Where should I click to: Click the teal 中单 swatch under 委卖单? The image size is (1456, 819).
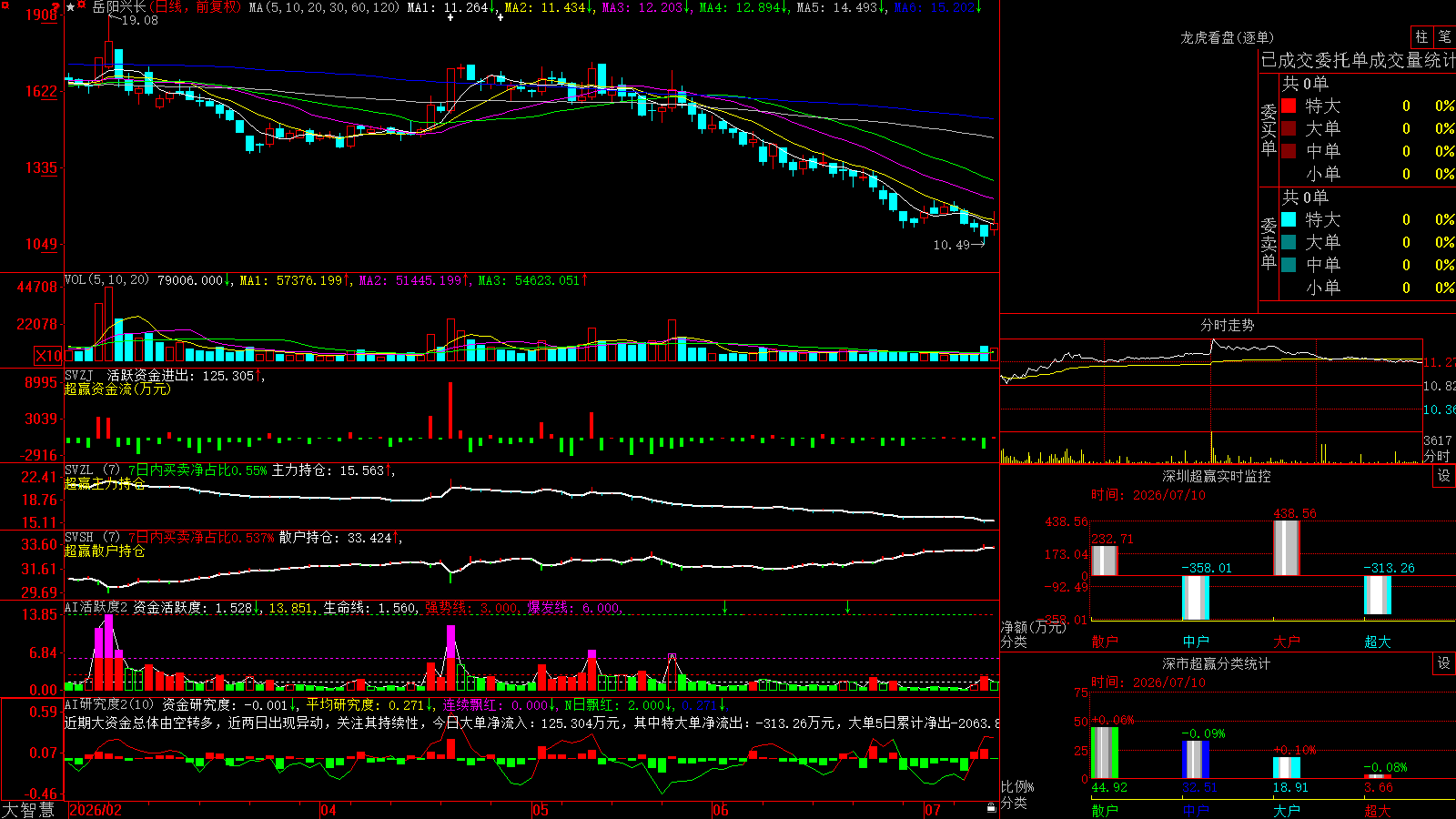[1289, 264]
